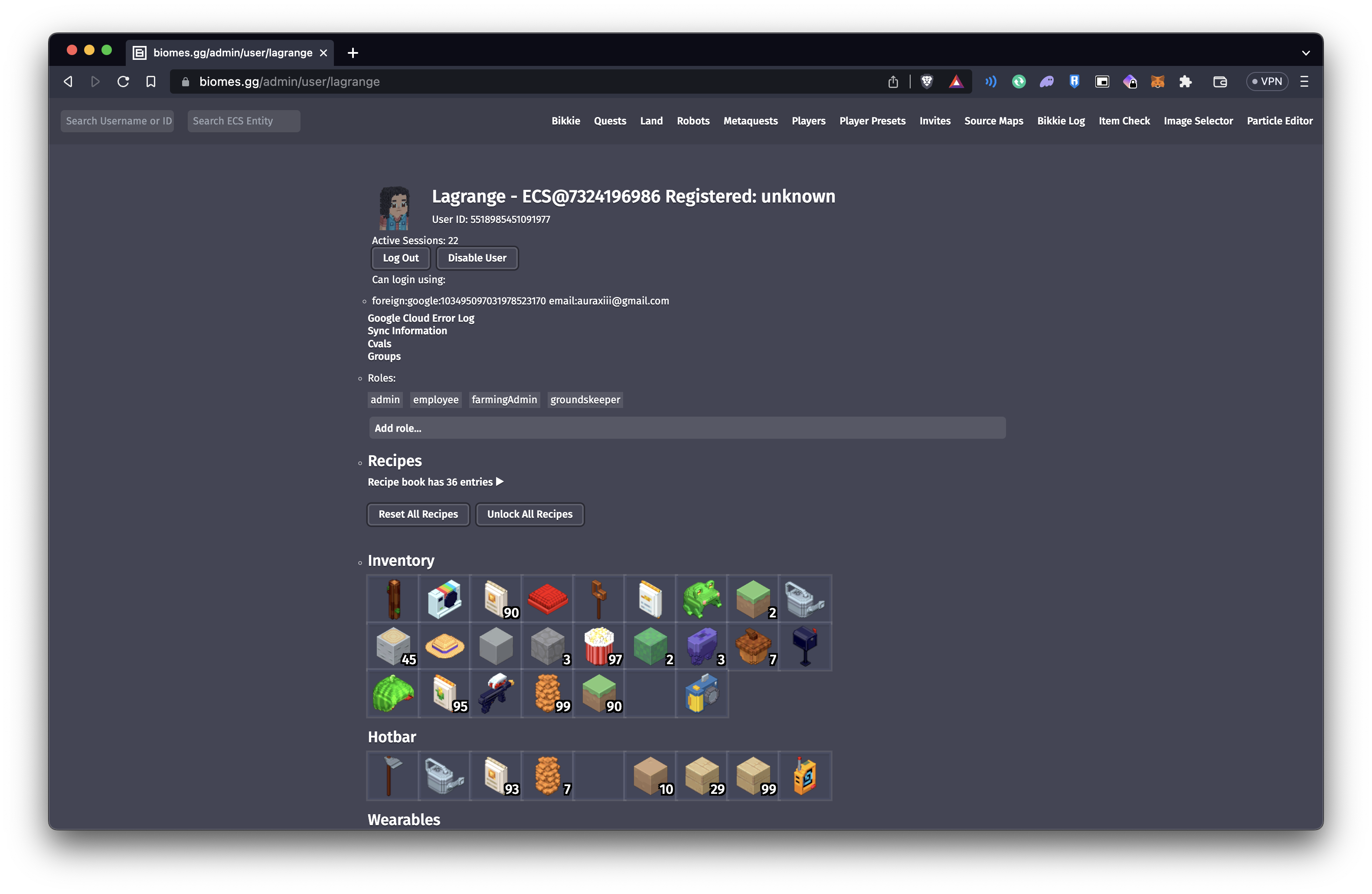
Task: Click the orange walkie-talkie hotbar item
Action: click(805, 776)
